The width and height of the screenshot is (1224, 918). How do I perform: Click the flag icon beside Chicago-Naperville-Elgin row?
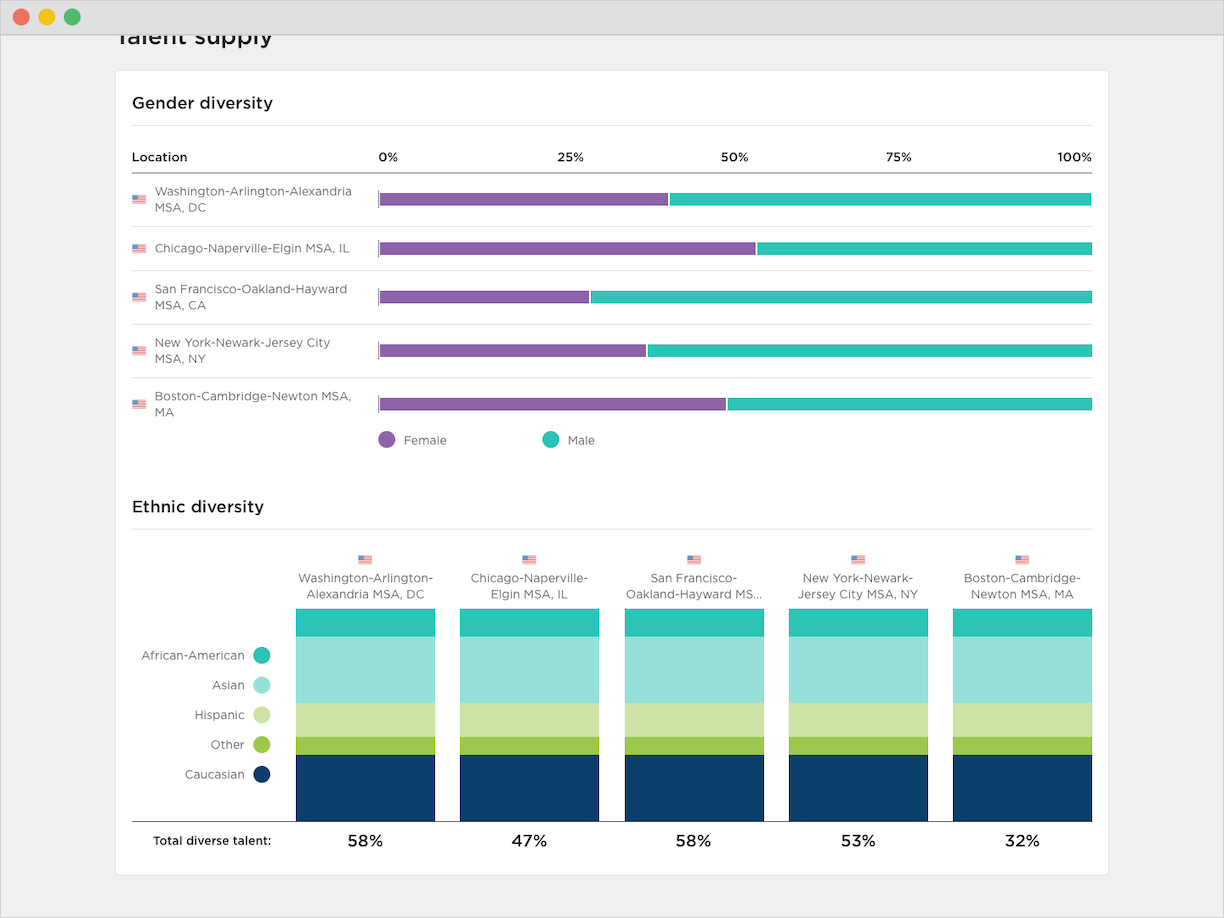point(139,248)
